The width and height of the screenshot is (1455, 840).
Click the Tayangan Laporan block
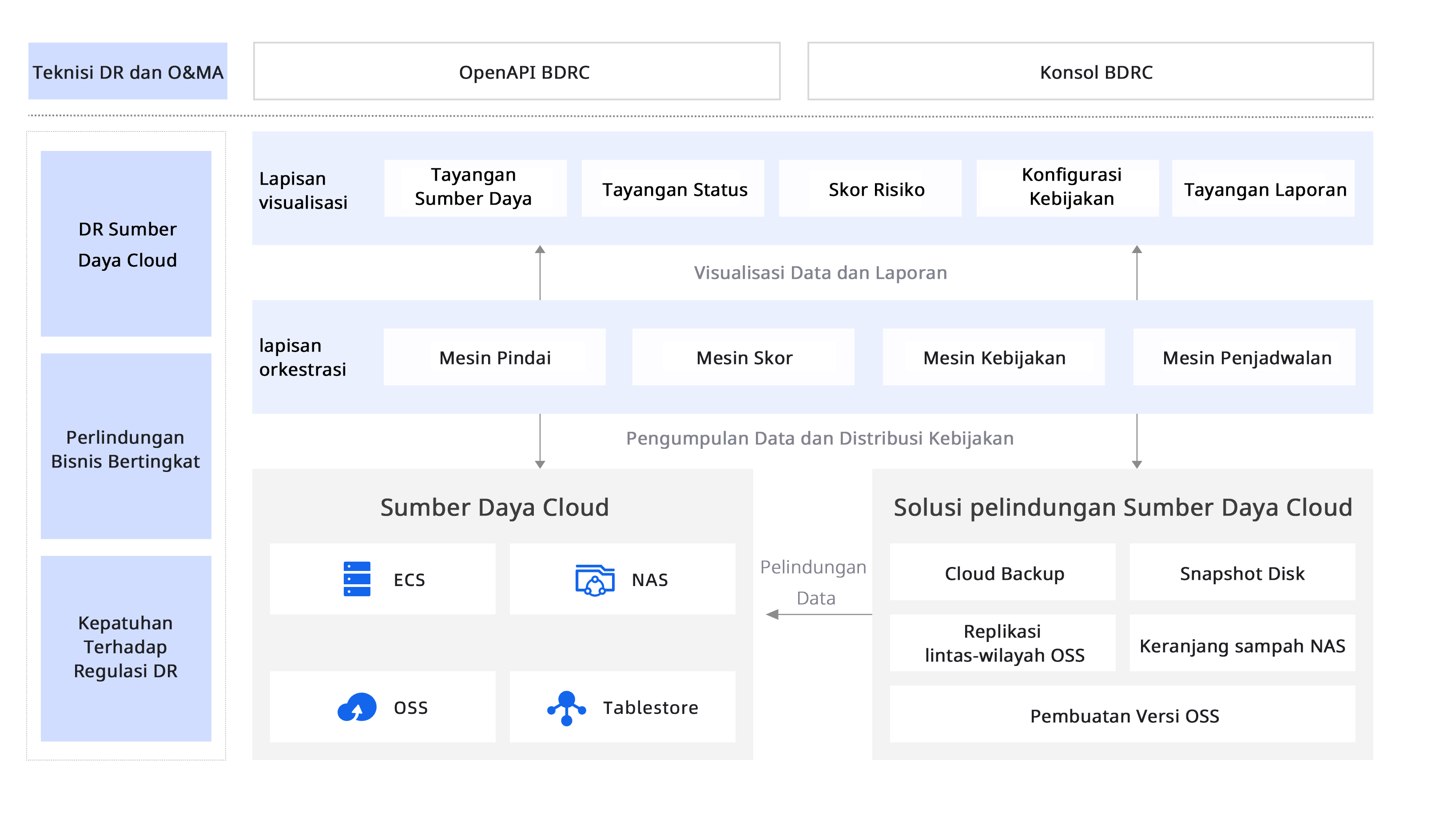click(1263, 189)
